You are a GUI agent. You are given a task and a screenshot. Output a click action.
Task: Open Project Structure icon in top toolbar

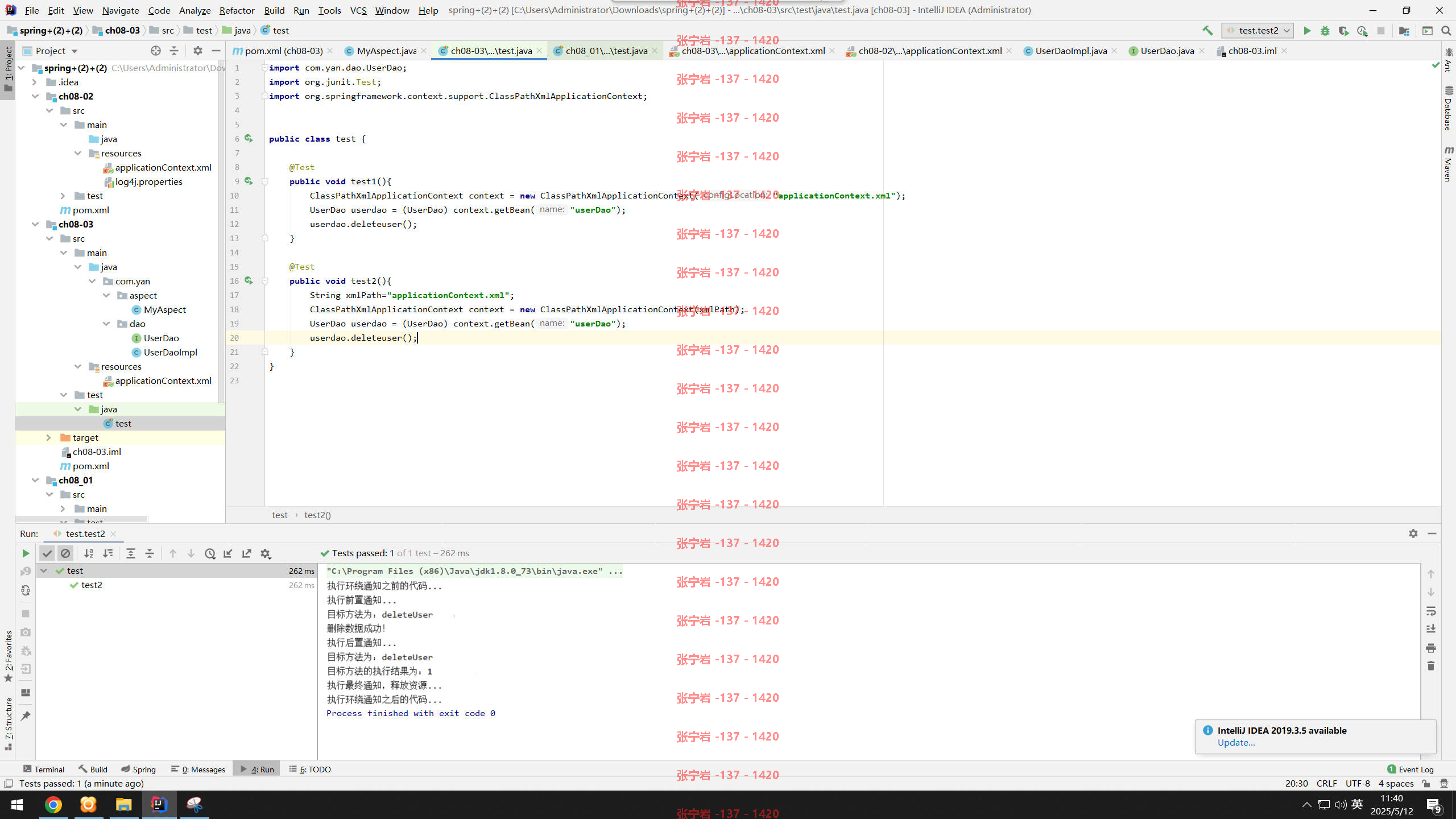1404,31
